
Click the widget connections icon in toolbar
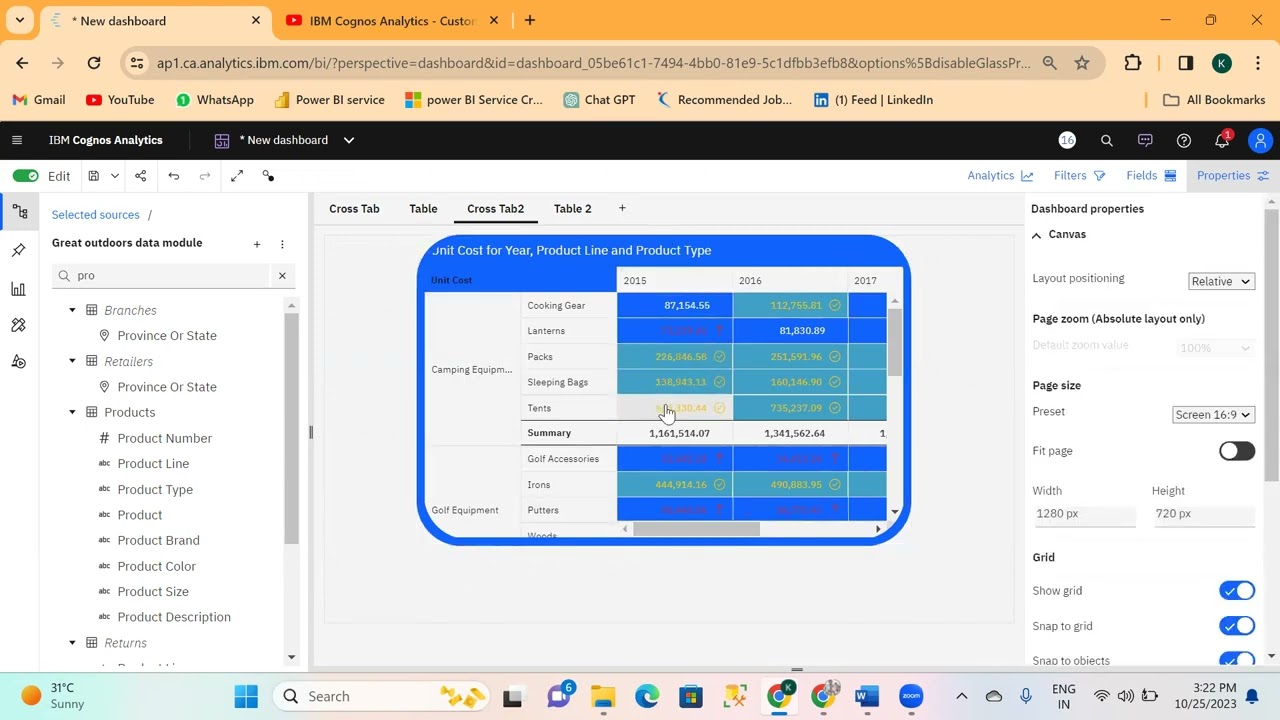(268, 176)
